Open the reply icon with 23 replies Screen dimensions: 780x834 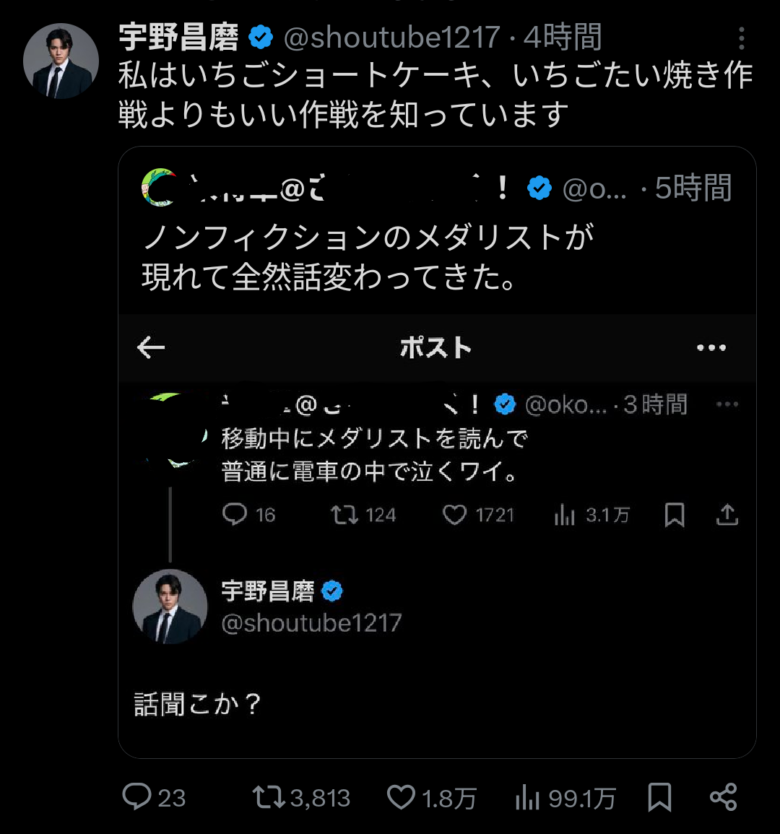click(x=136, y=797)
